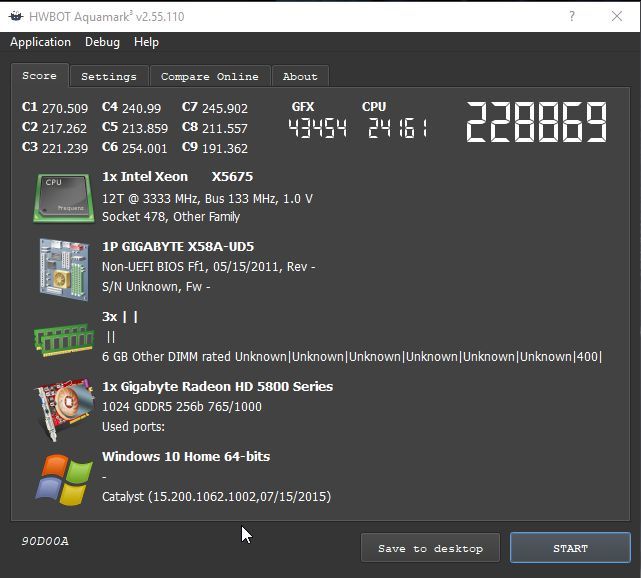
Task: Click the '1x Intel Xeon X5675' heading
Action: pyautogui.click(x=177, y=177)
